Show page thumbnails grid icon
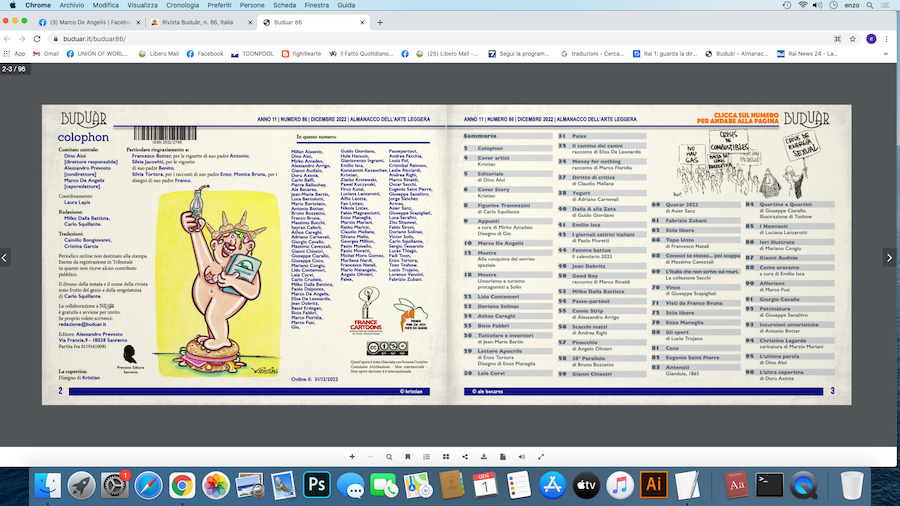The width and height of the screenshot is (900, 506). (x=446, y=457)
